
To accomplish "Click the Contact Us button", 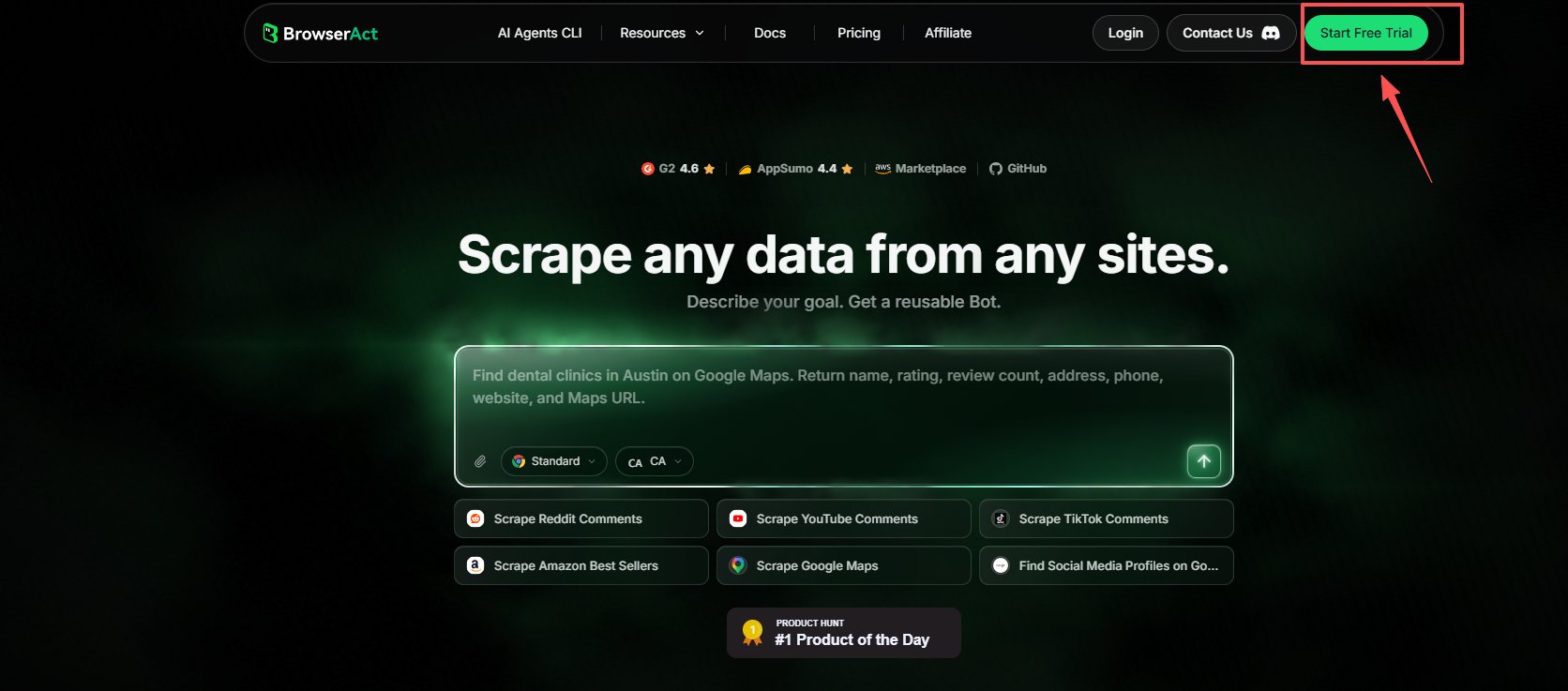I will [1231, 33].
